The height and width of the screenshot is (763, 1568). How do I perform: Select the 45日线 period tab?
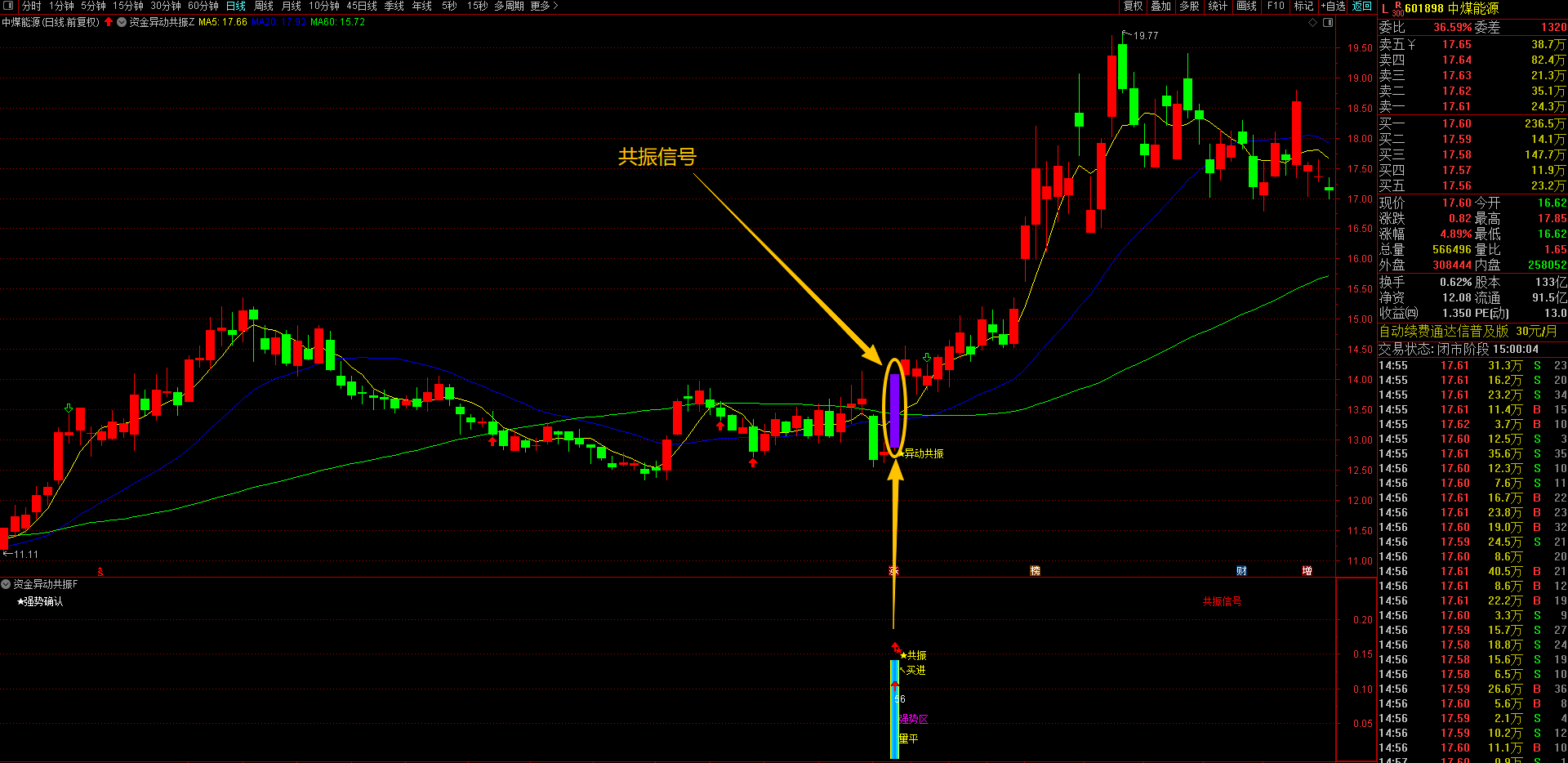pyautogui.click(x=362, y=6)
